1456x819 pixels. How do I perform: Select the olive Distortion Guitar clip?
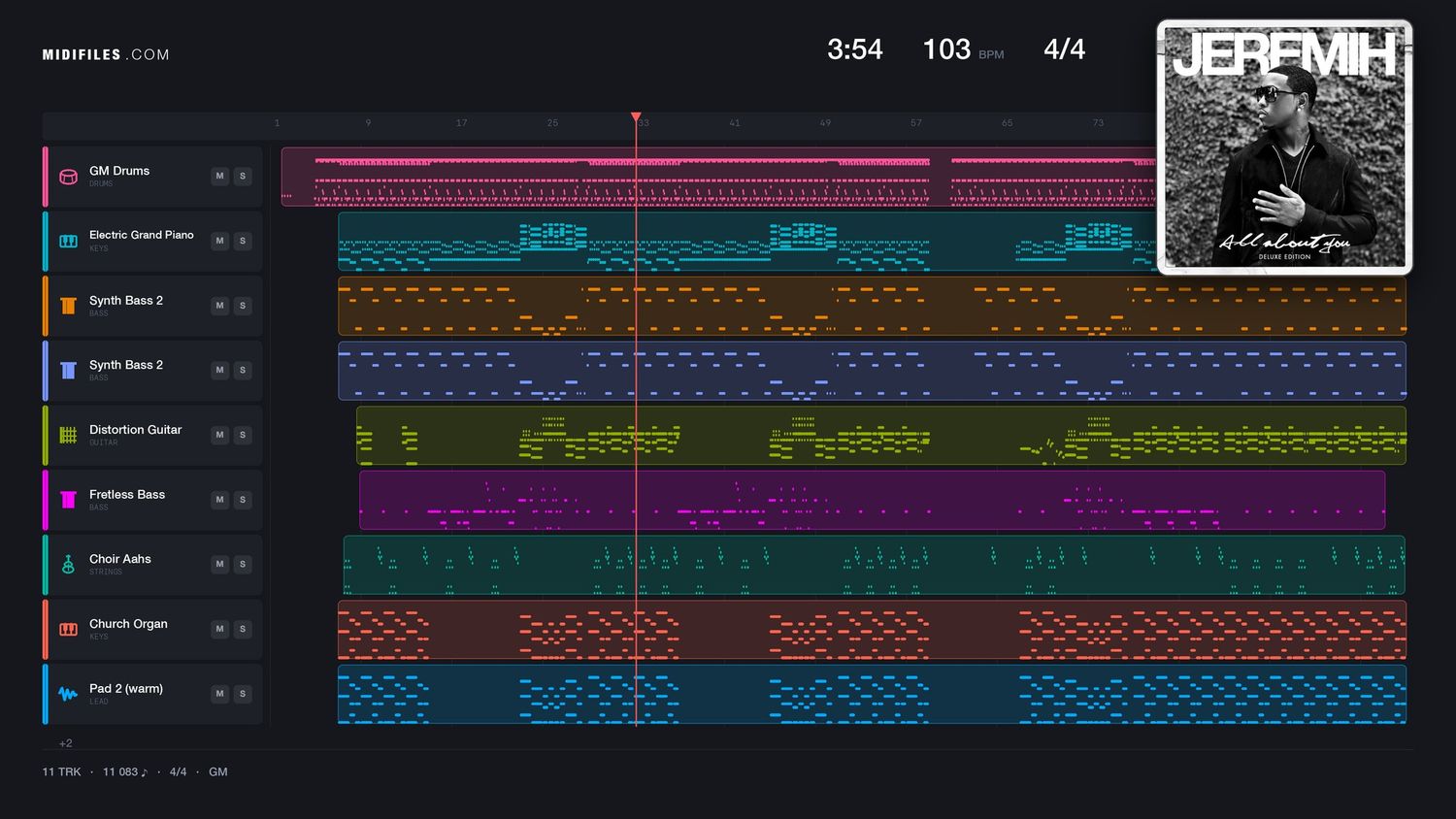[881, 435]
